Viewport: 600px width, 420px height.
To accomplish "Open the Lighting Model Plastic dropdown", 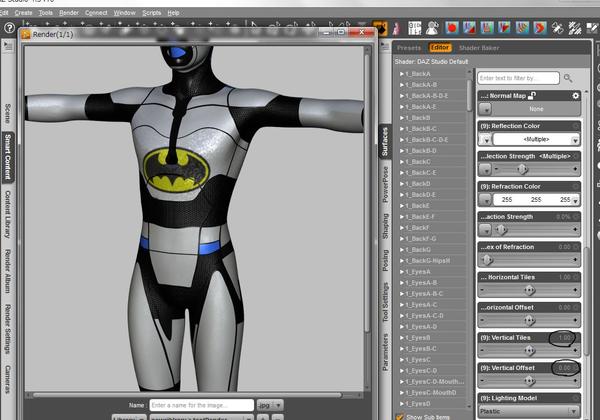I will coord(528,412).
